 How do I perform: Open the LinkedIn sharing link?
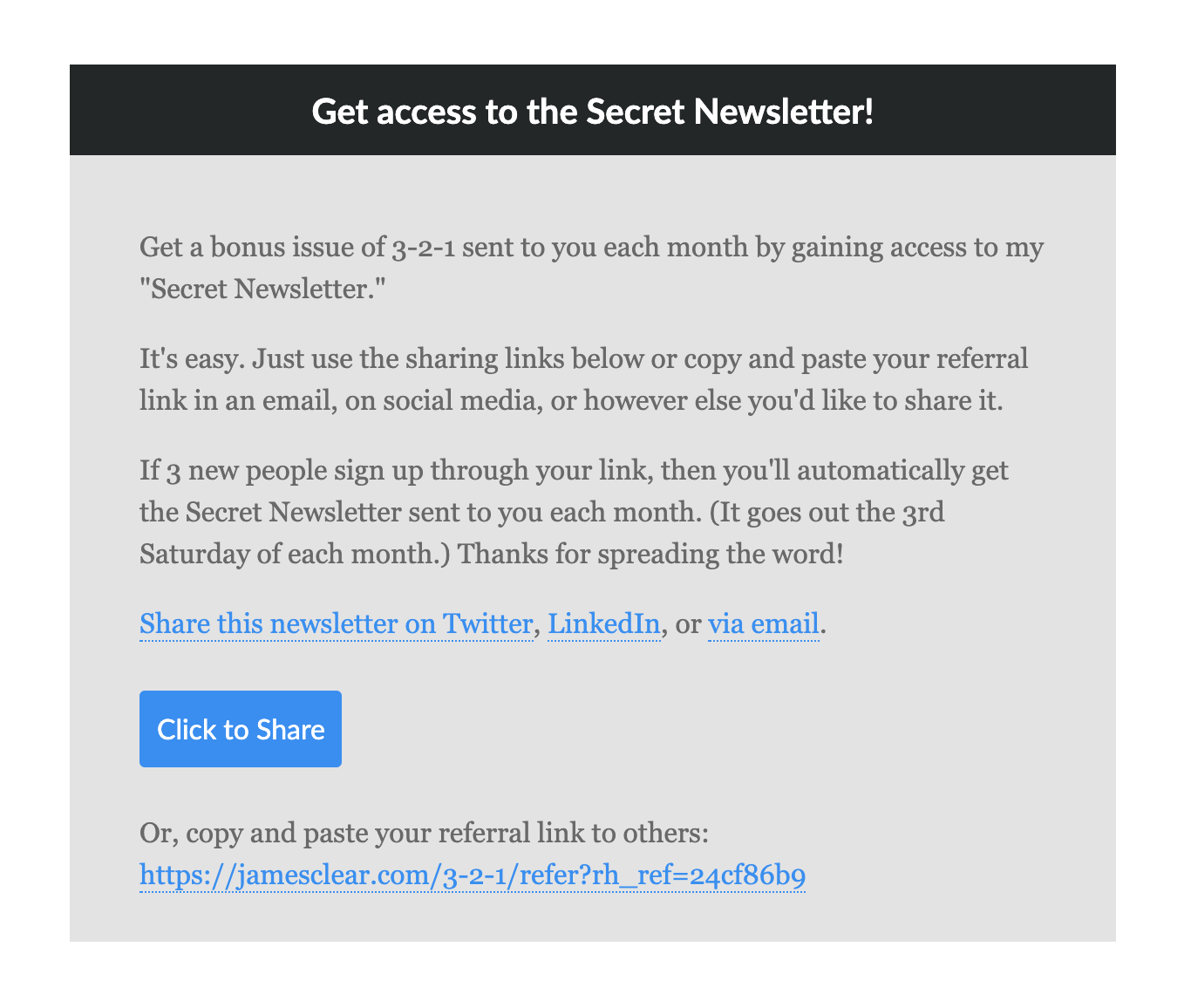[x=603, y=624]
